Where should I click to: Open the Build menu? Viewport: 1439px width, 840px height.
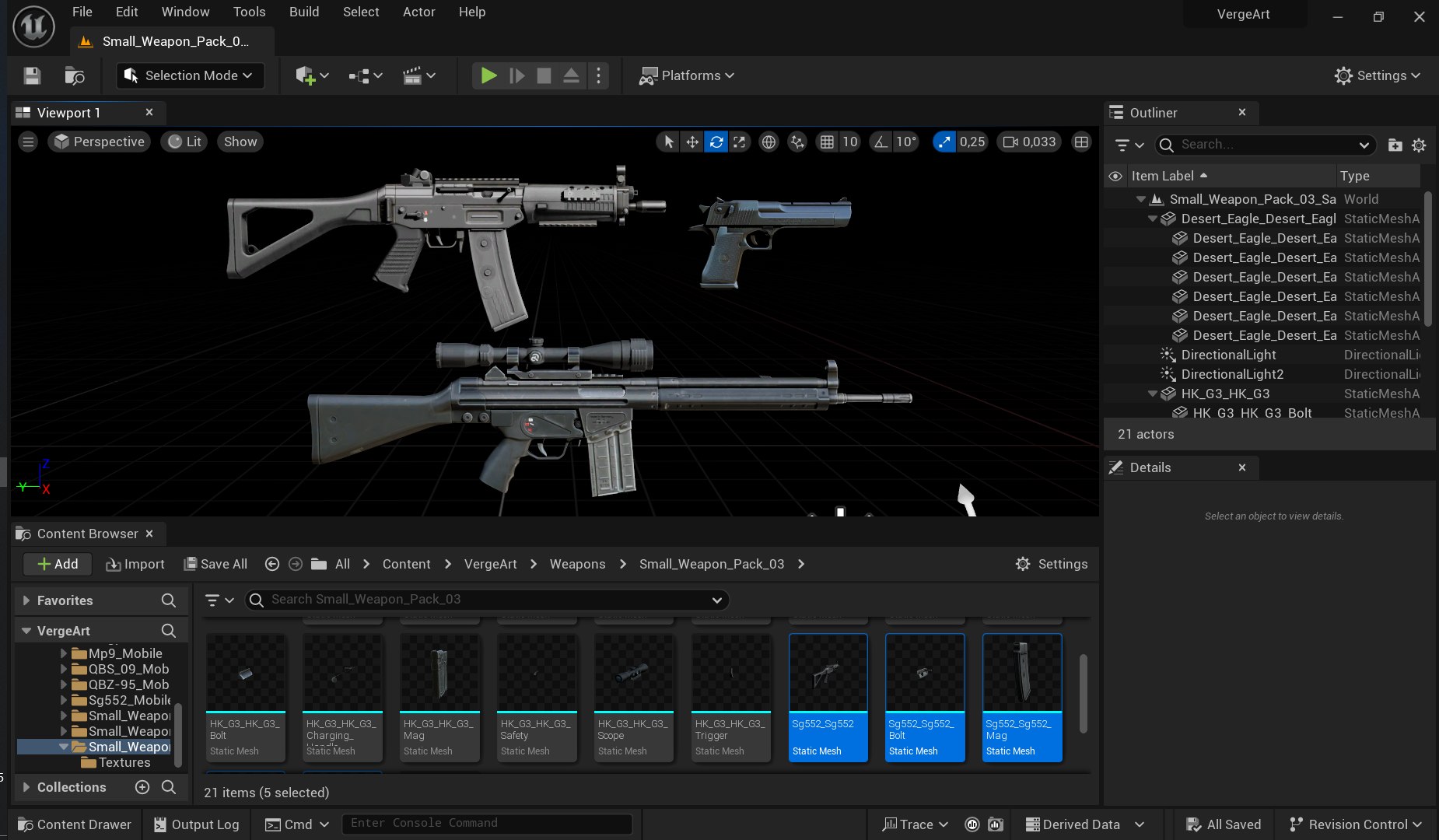coord(304,12)
